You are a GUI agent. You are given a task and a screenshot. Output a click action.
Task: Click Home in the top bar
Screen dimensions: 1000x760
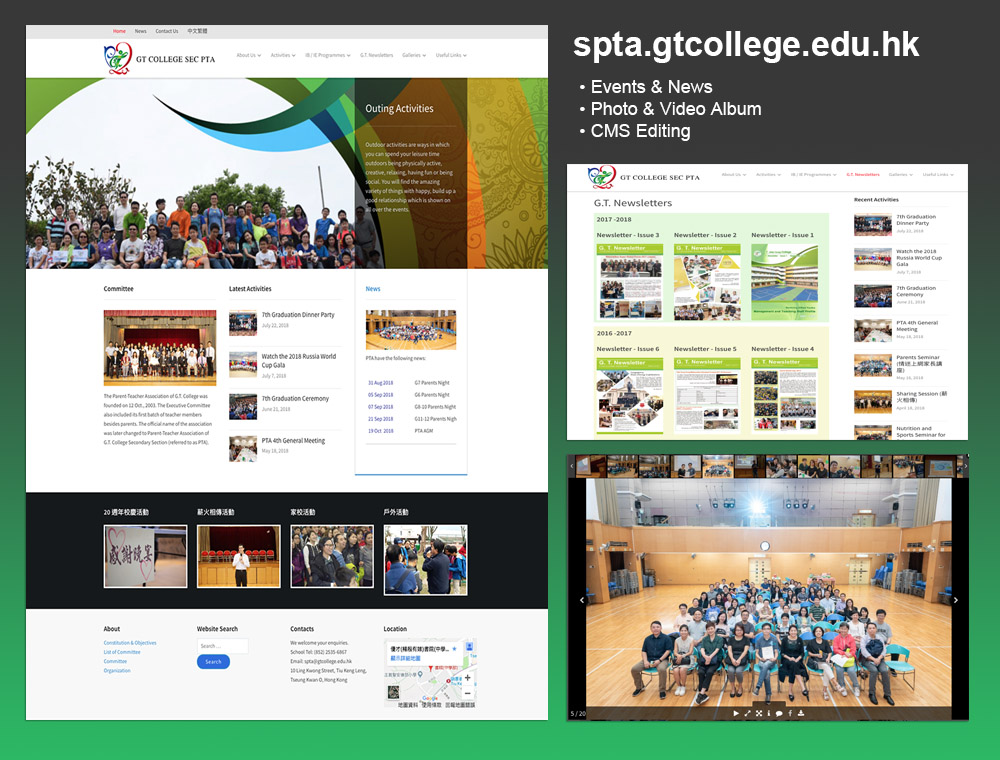coord(119,31)
